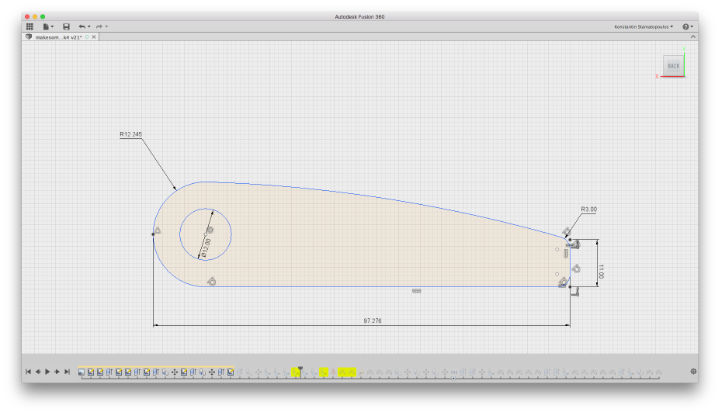Step forward one feature in the timeline
Screen dimensions: 720x414
pos(57,372)
